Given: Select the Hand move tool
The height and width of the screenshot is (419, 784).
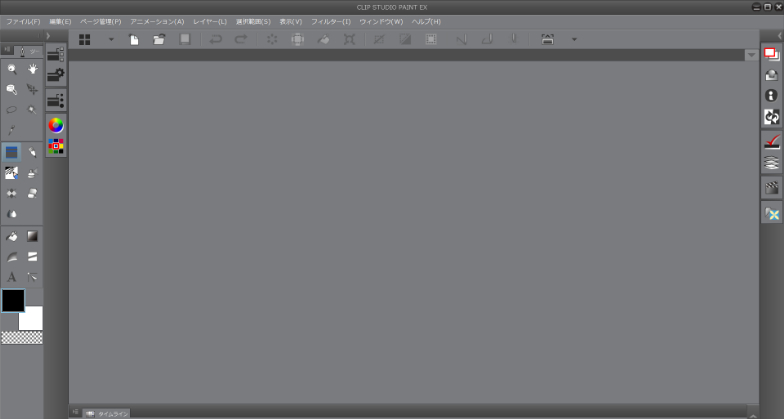Looking at the screenshot, I should point(32,69).
